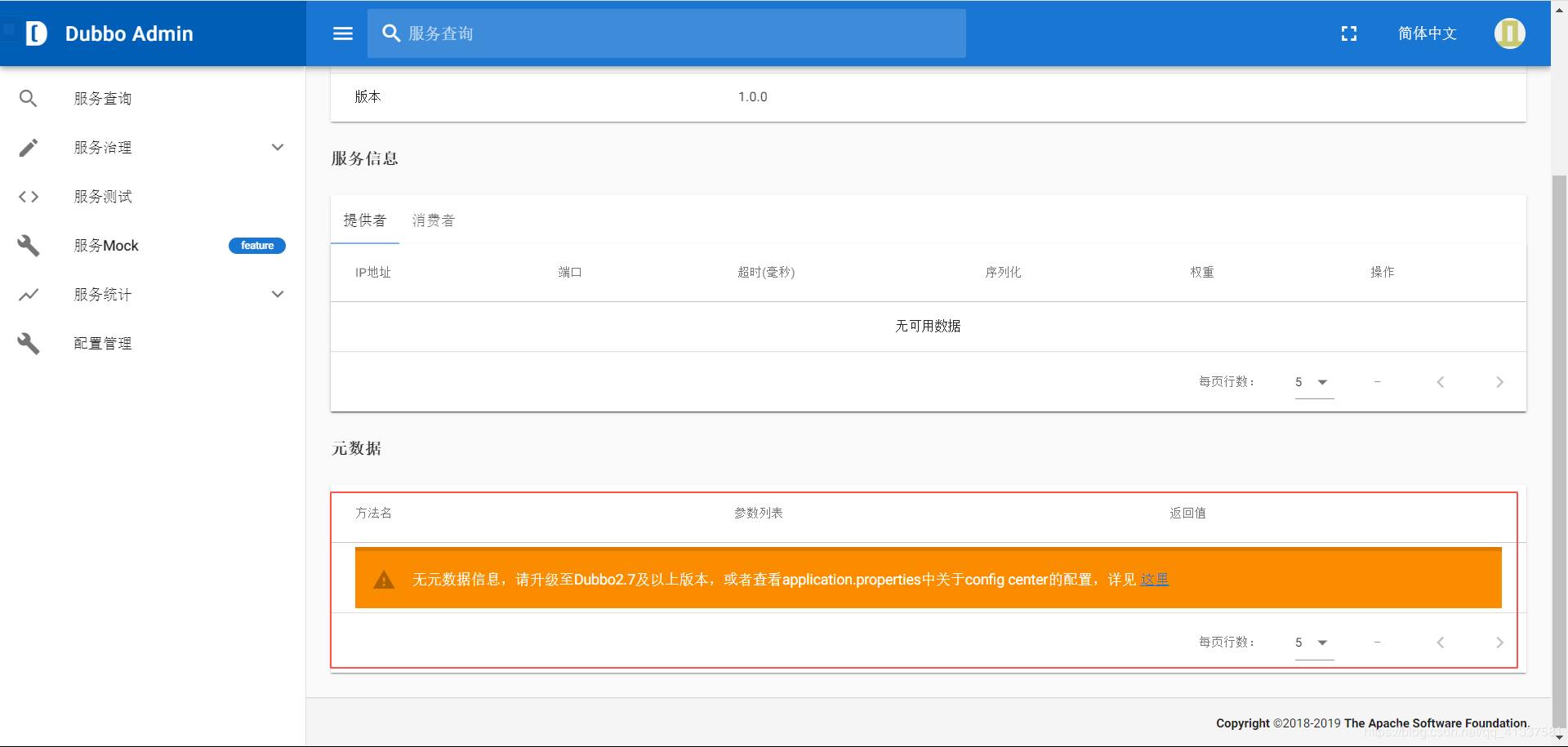Go to previous page in metadata table

point(1441,643)
